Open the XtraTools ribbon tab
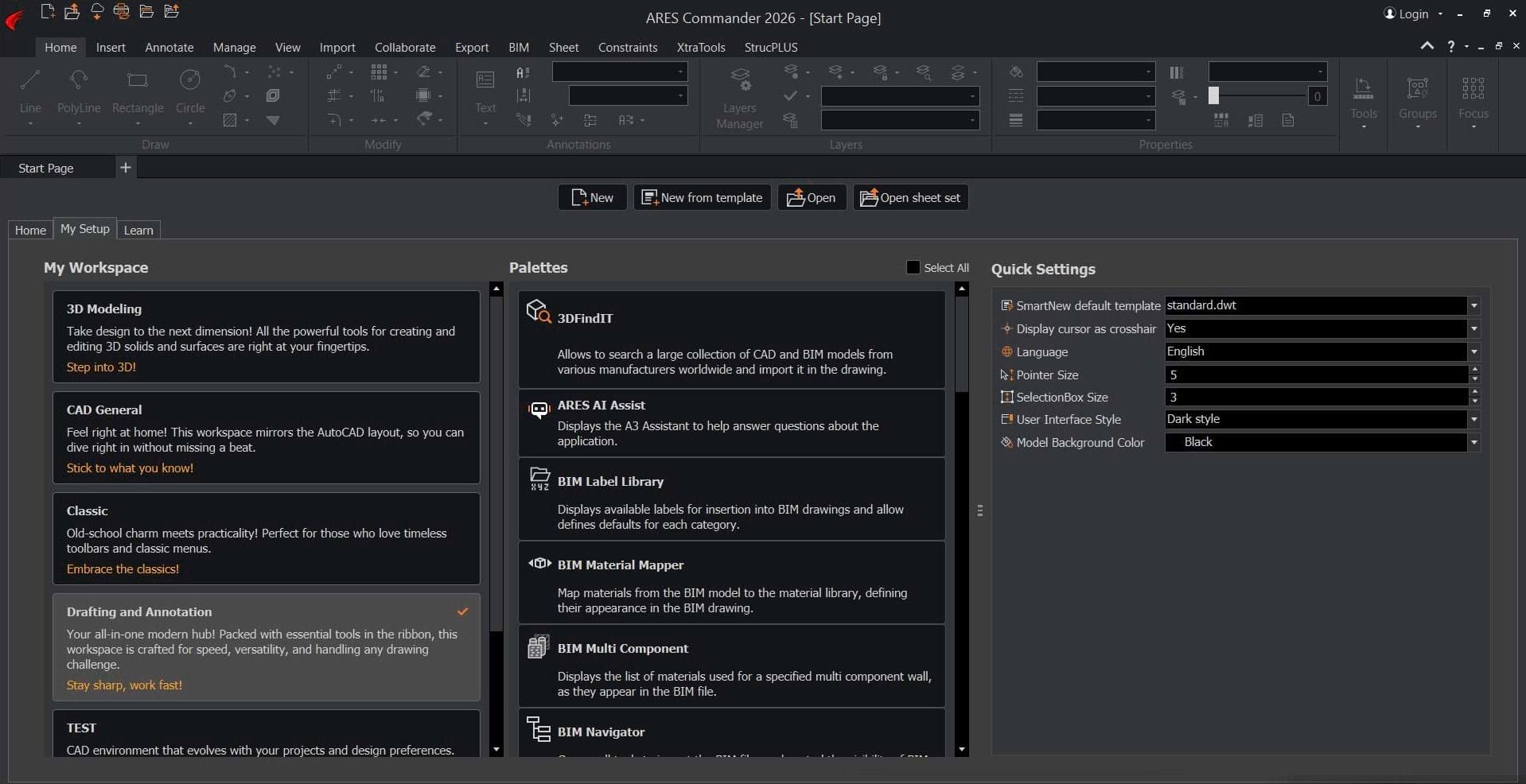 [x=701, y=48]
